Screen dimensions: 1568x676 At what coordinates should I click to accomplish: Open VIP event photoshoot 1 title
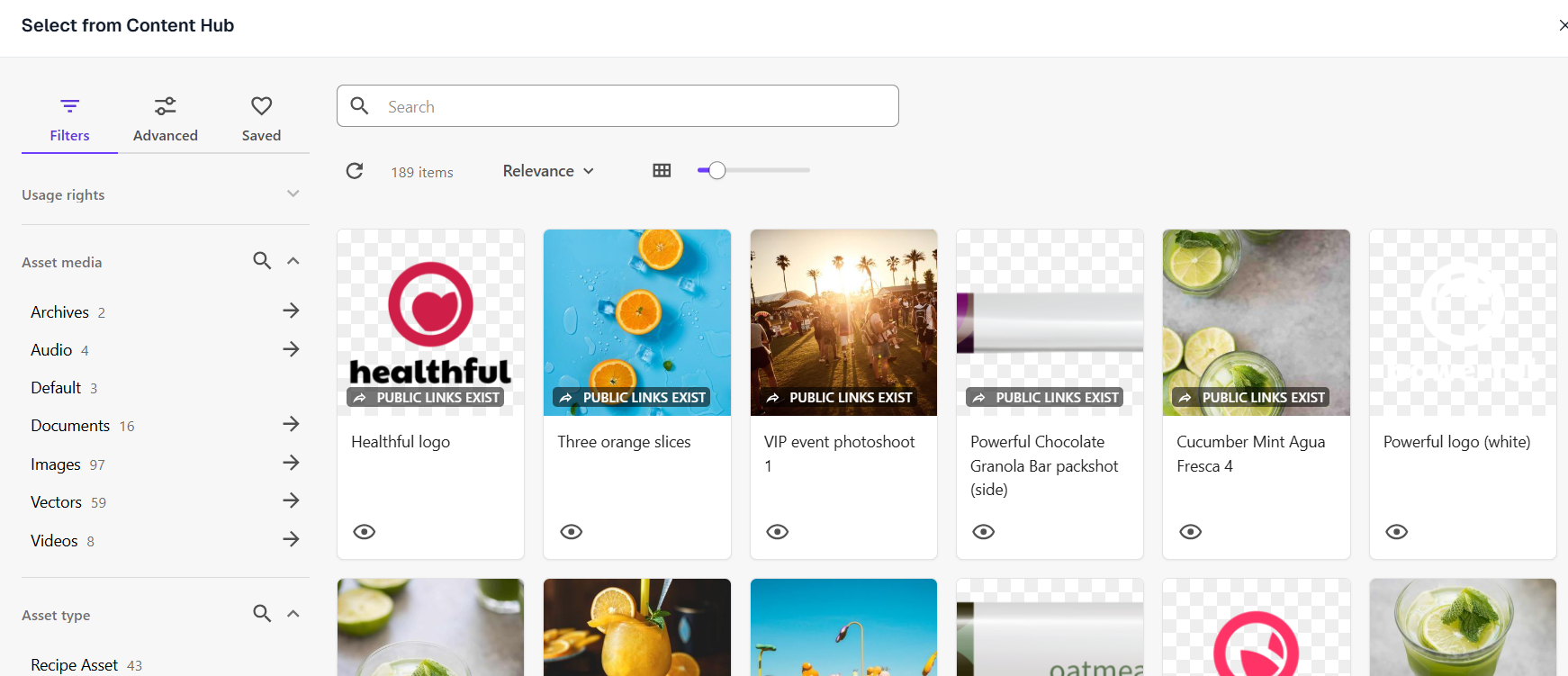(x=839, y=454)
